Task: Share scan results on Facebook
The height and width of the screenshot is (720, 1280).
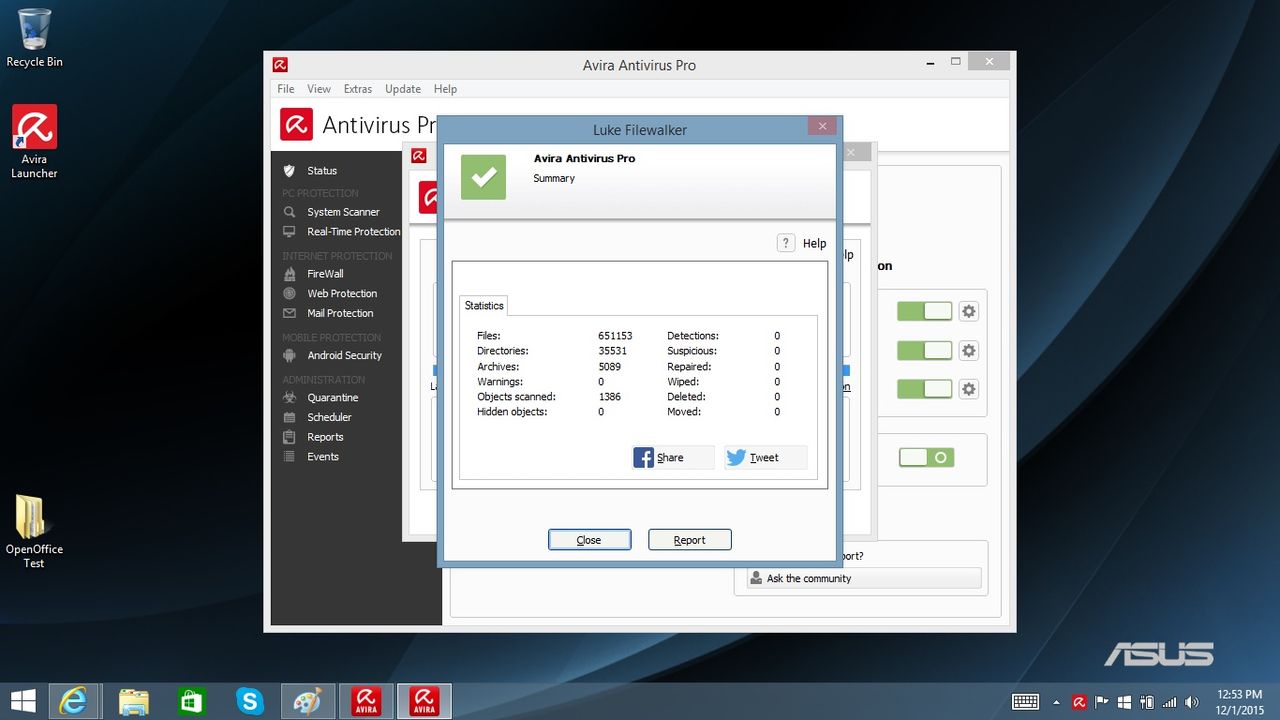Action: pos(674,457)
